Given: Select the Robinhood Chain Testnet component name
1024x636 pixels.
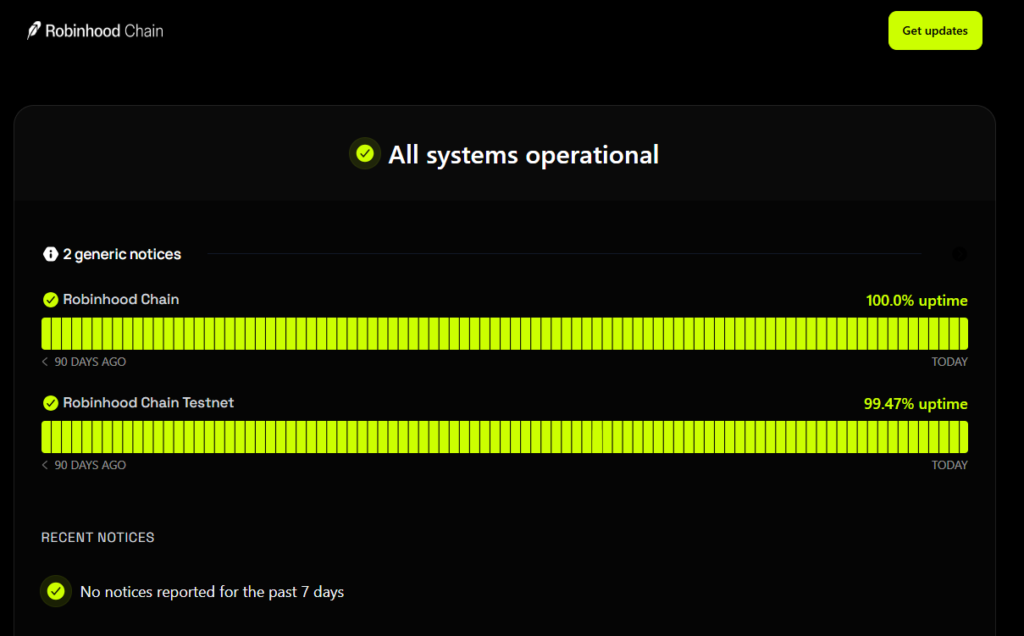Looking at the screenshot, I should pos(148,402).
